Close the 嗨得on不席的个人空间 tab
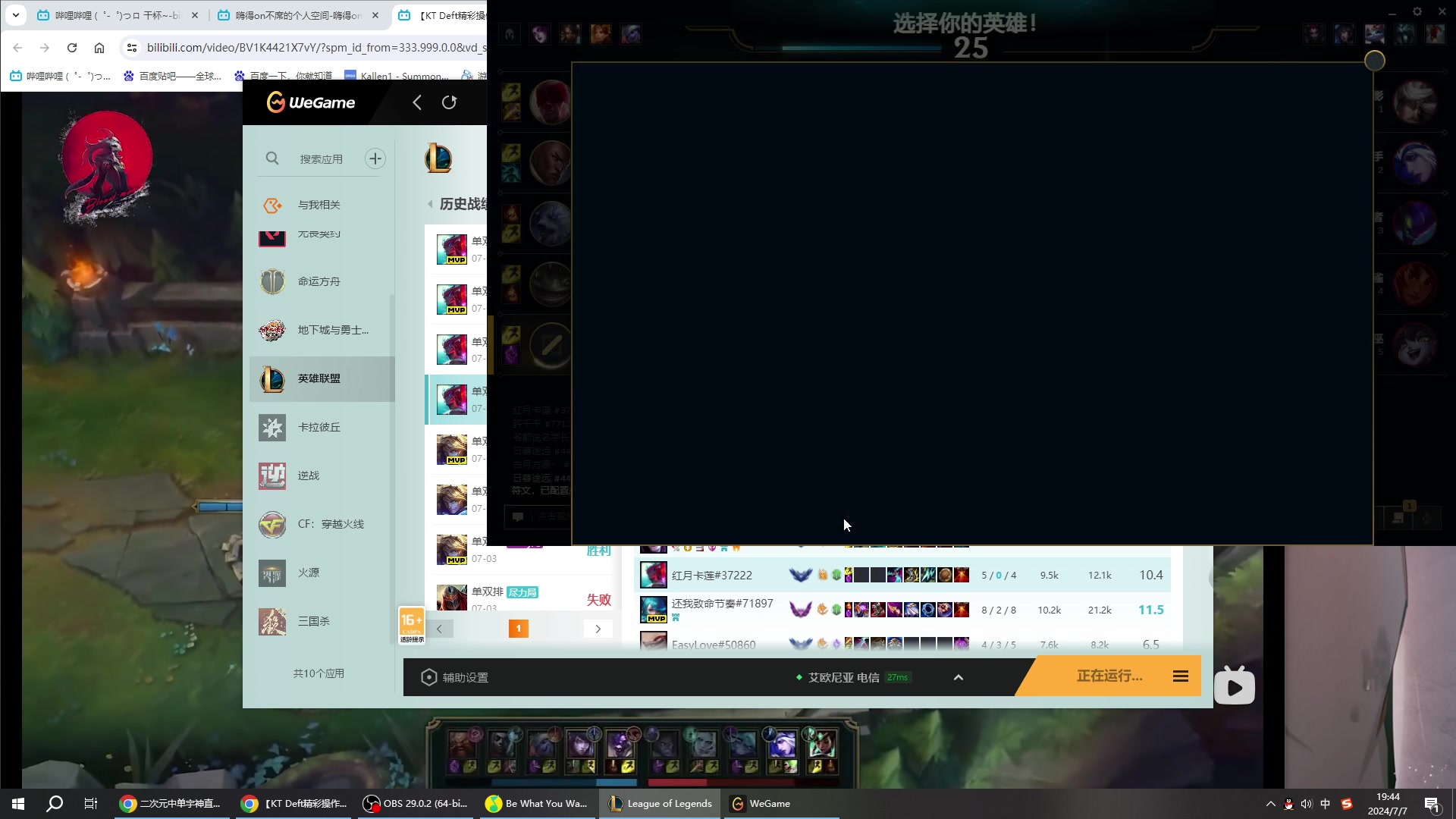This screenshot has width=1456, height=819. [375, 15]
